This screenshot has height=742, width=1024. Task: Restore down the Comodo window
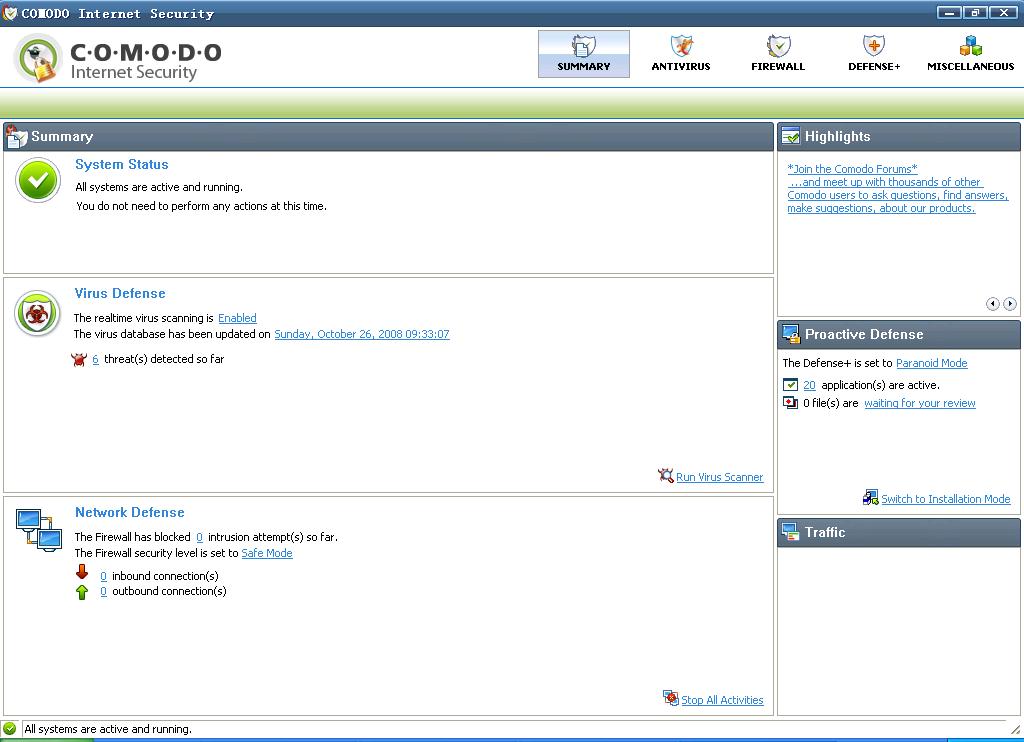[x=976, y=12]
